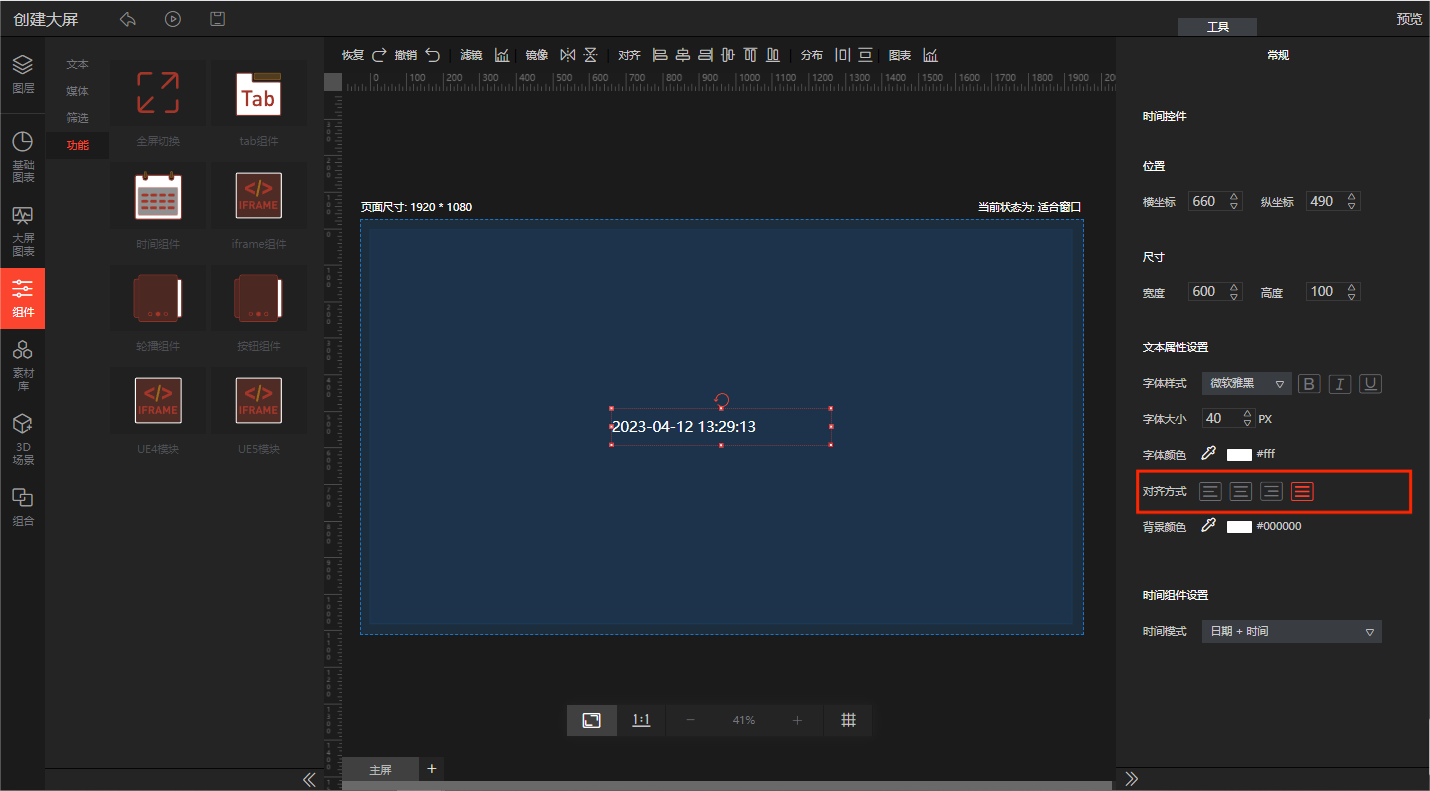Zoom in with the plus button
The height and width of the screenshot is (791, 1430).
797,720
